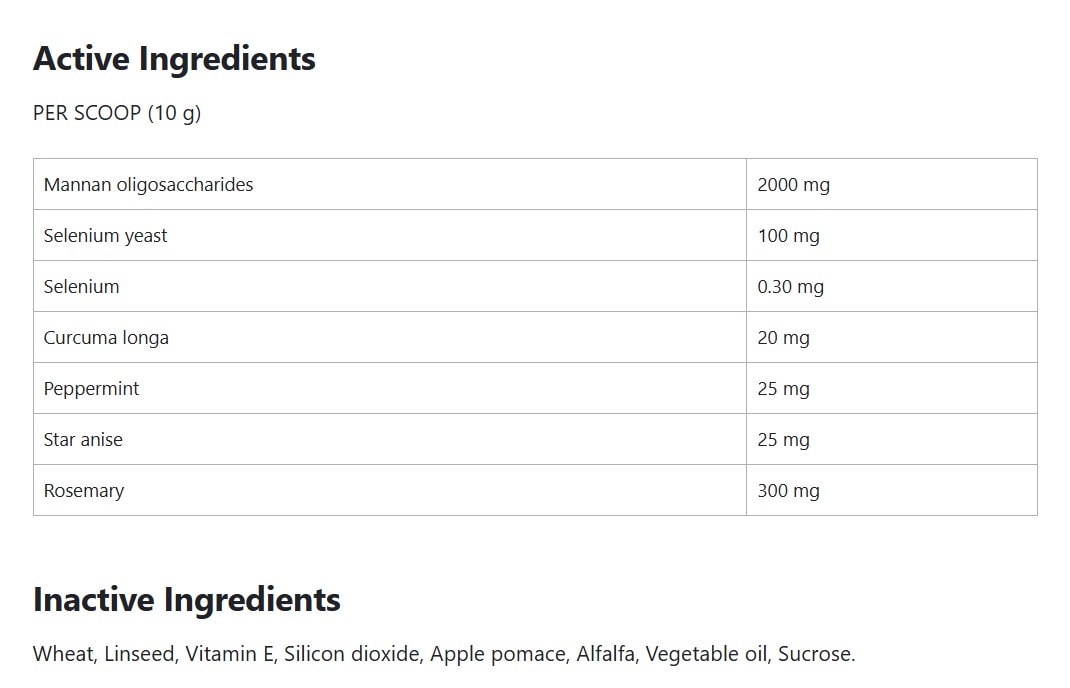Viewport: 1070px width, 688px height.
Task: Click the PER SCOOP (10 g) text
Action: (x=117, y=113)
